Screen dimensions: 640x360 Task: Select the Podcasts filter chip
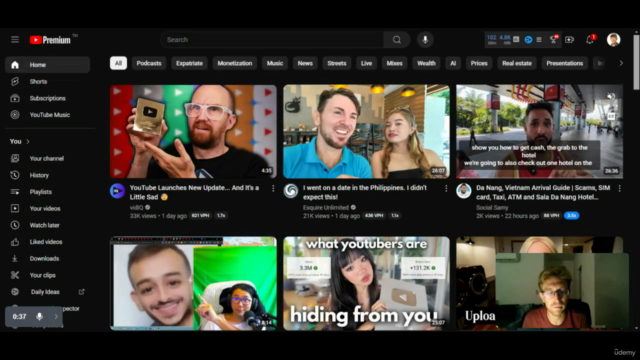click(149, 63)
